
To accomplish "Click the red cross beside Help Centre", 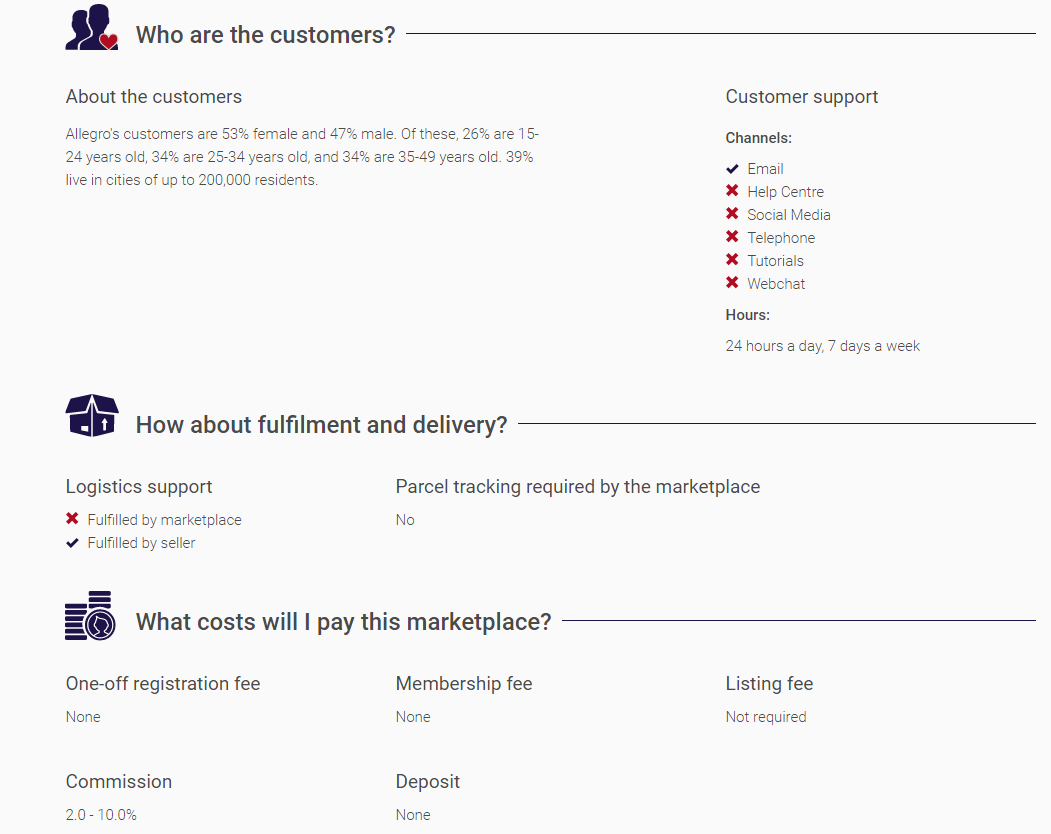I will point(732,191).
